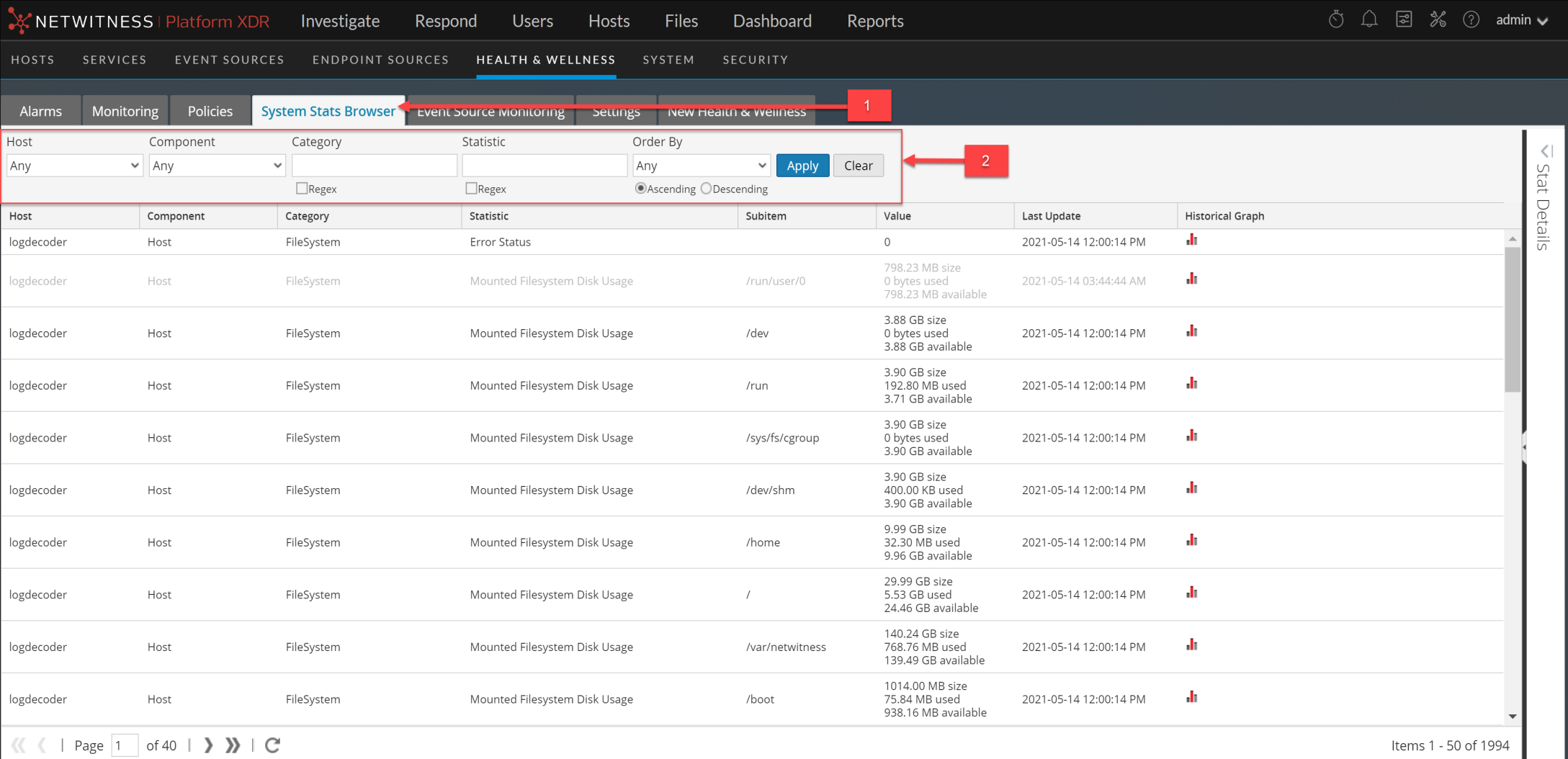
Task: Open the Component filter dropdown
Action: (x=217, y=166)
